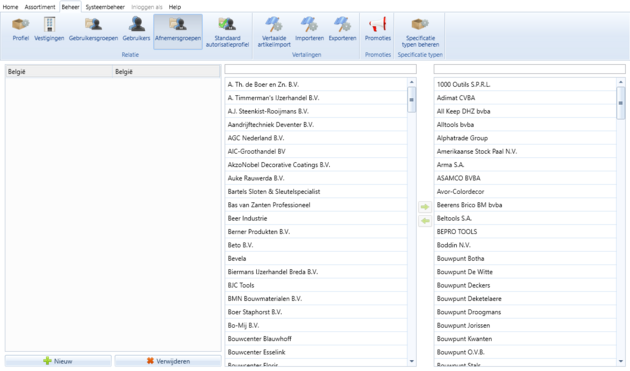This screenshot has height=371, width=630.
Task: Click the Importeren translations icon
Action: [x=309, y=29]
